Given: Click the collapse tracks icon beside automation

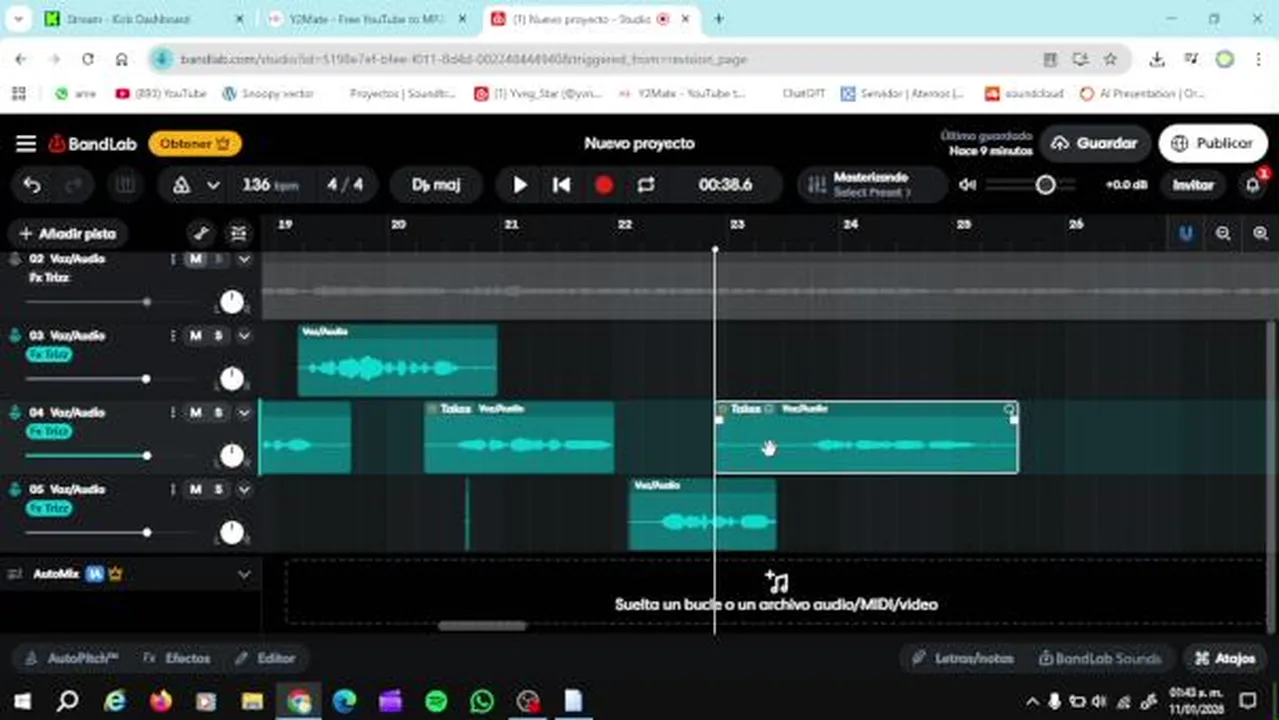Looking at the screenshot, I should 238,233.
